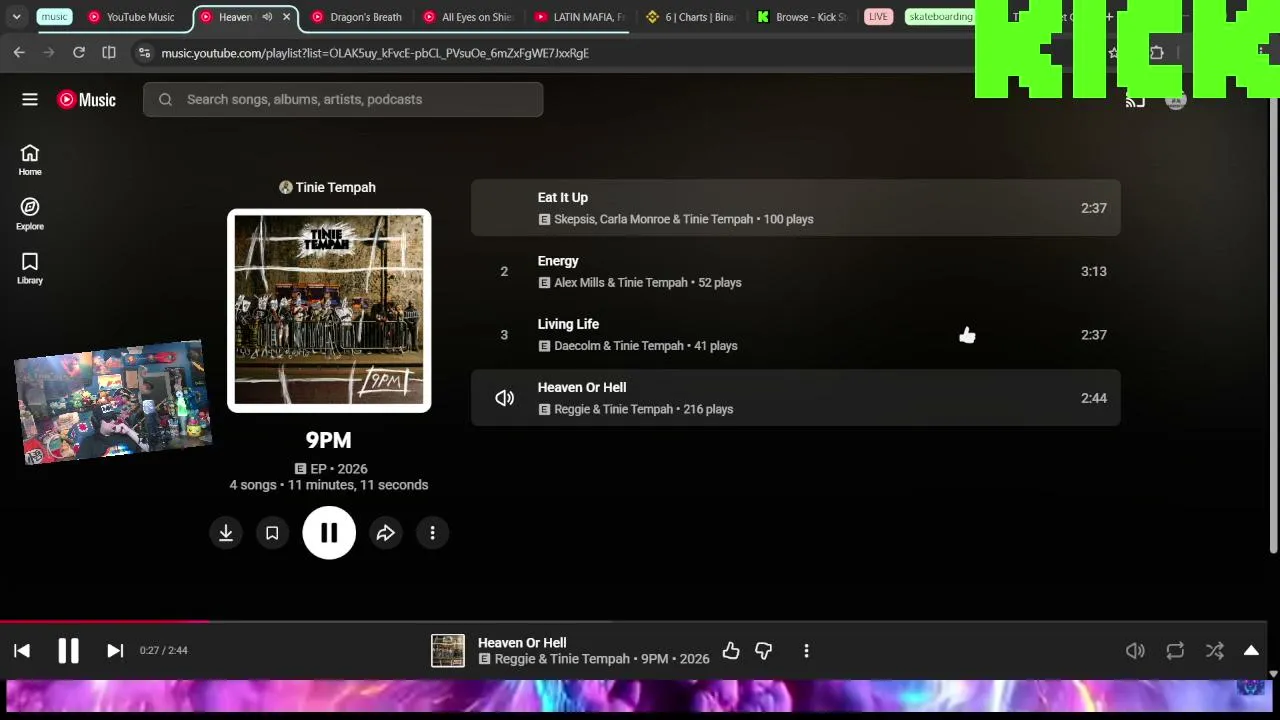View site information in address bar

click(144, 53)
